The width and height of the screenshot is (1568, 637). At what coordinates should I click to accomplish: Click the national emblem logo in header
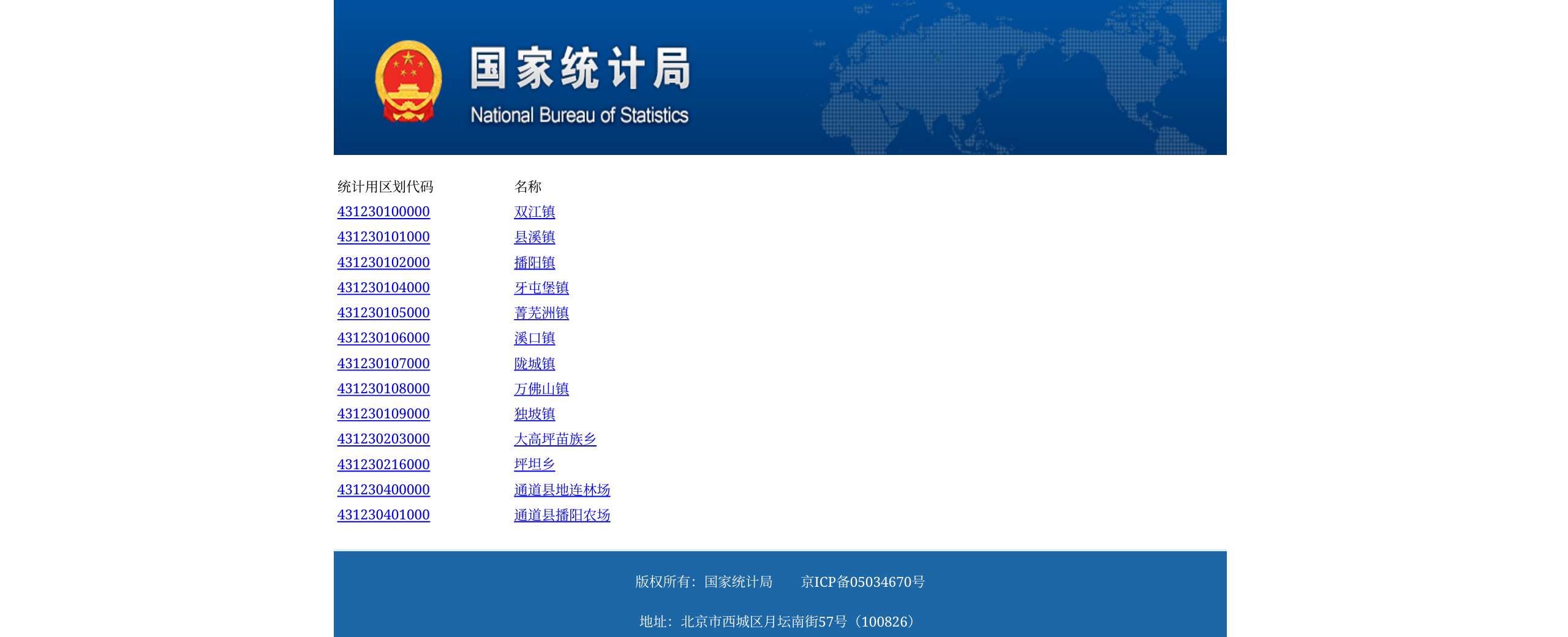(408, 81)
